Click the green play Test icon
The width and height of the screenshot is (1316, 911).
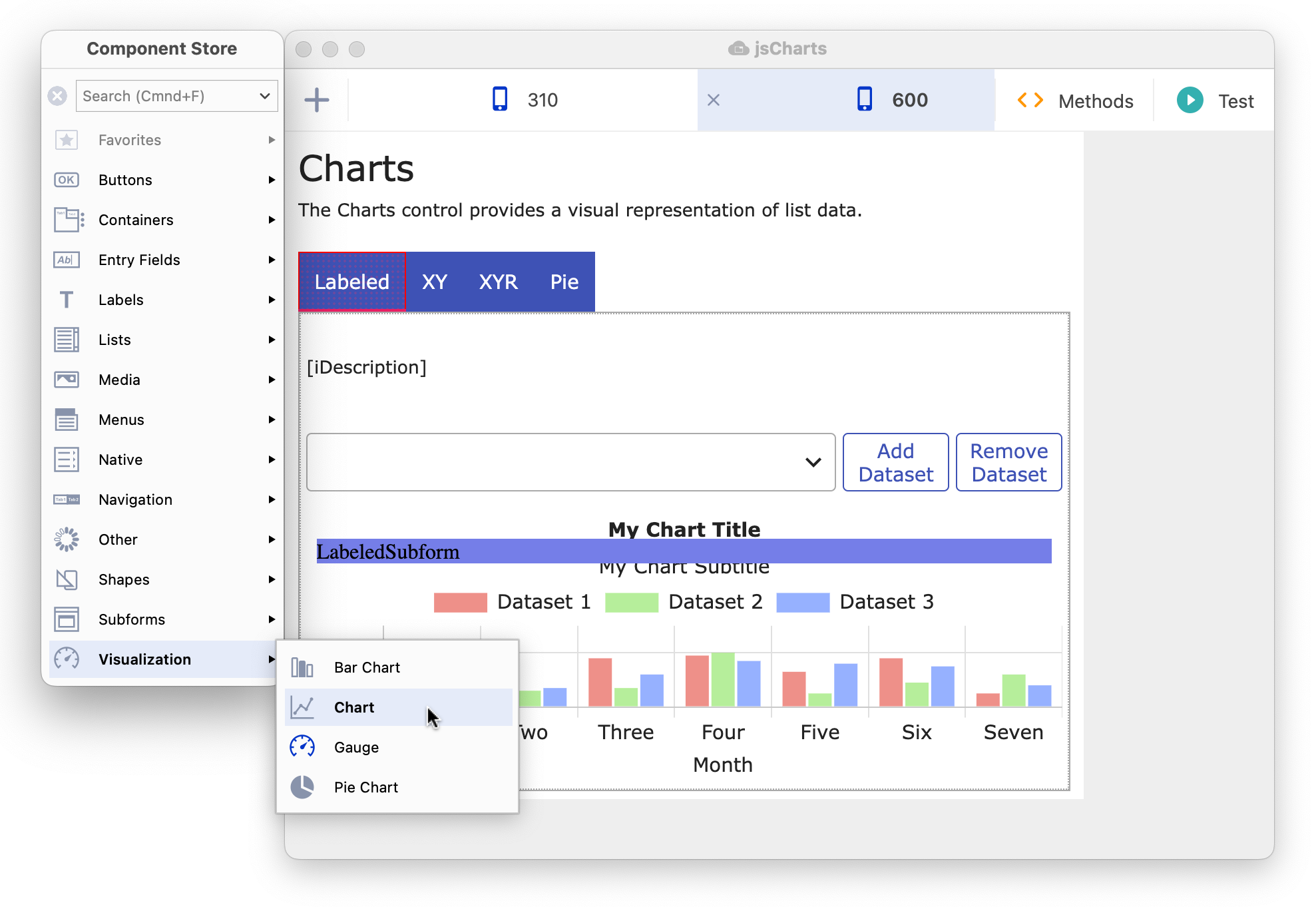coord(1190,101)
